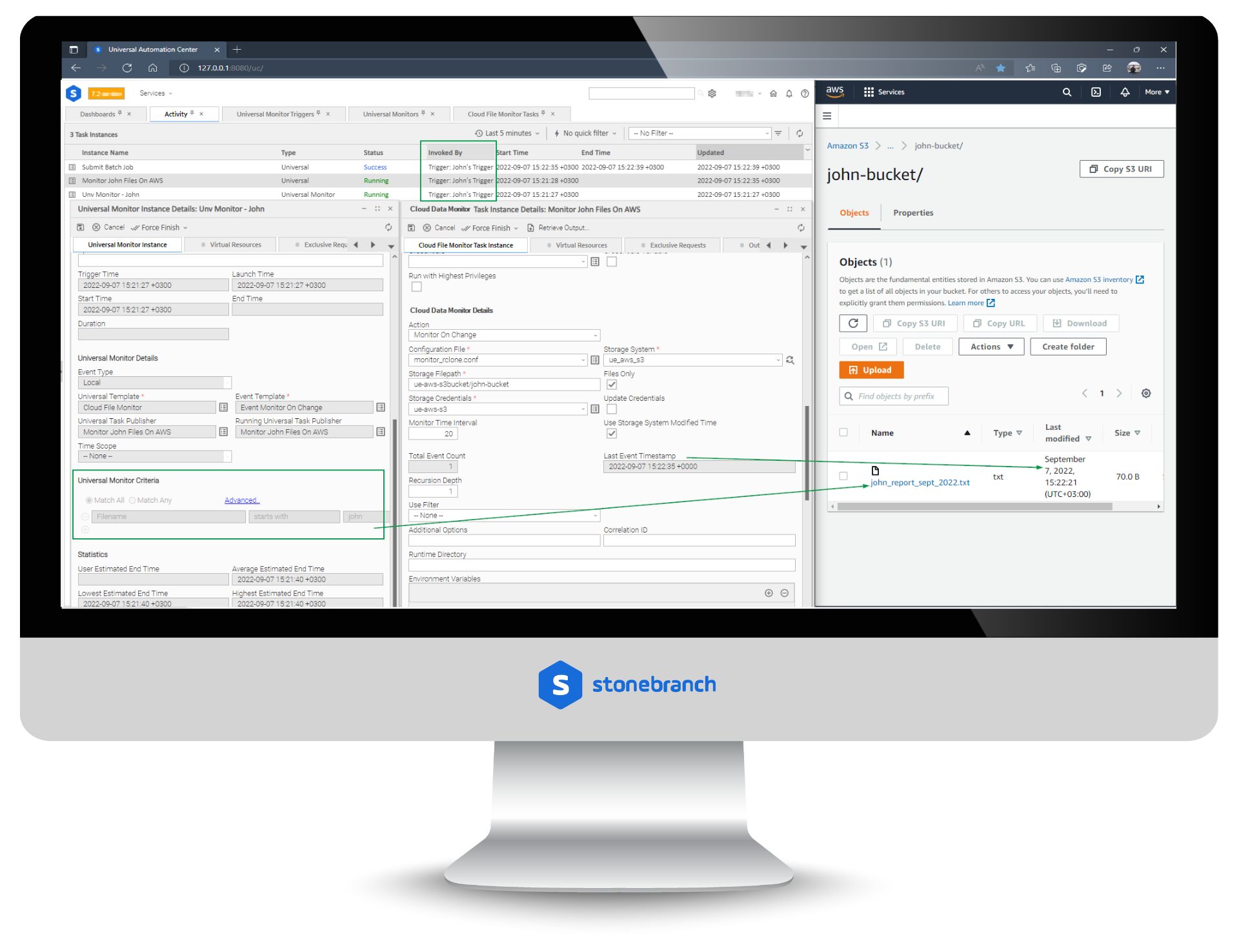Open AWS console search magnifier
1239x952 pixels.
[x=1067, y=92]
